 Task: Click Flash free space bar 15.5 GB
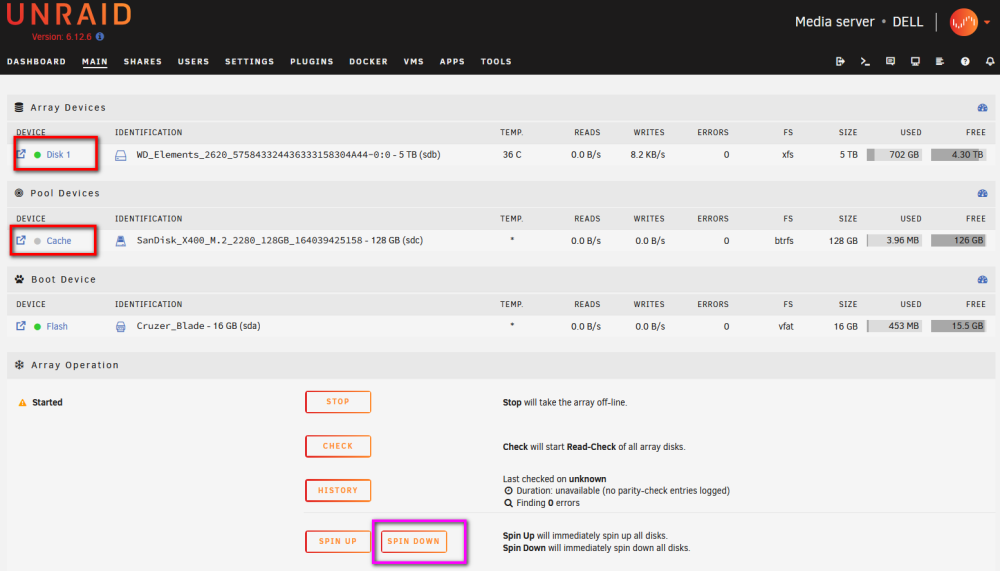959,326
